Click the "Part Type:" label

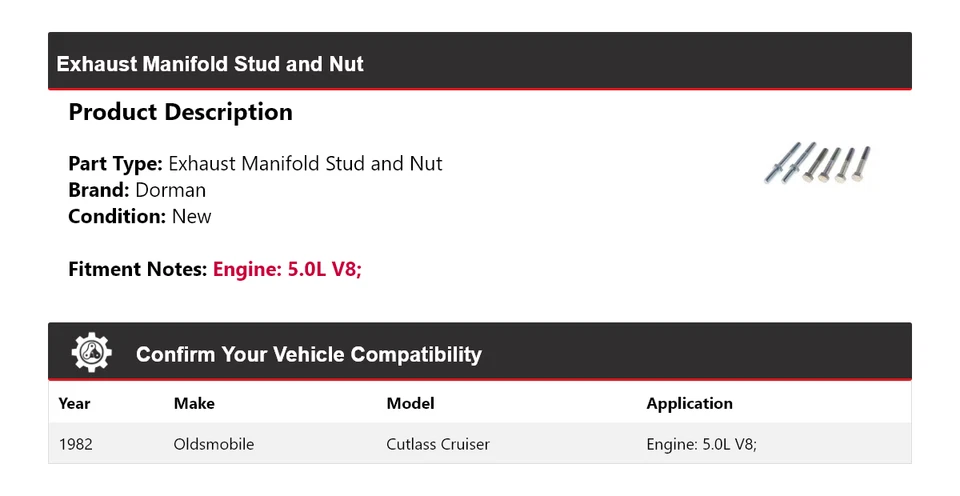coord(115,163)
